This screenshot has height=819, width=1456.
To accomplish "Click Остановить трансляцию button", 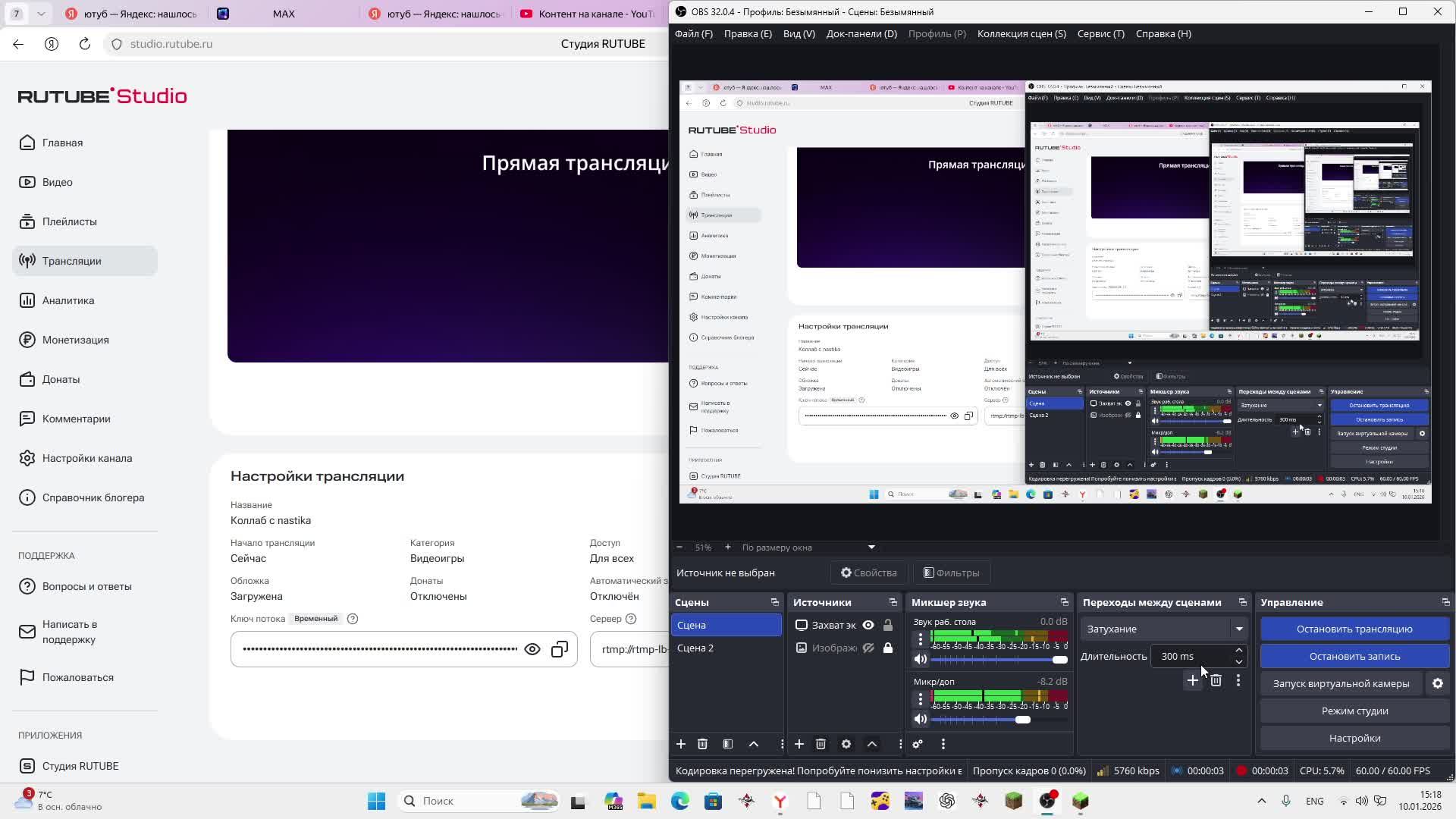I will tap(1354, 629).
